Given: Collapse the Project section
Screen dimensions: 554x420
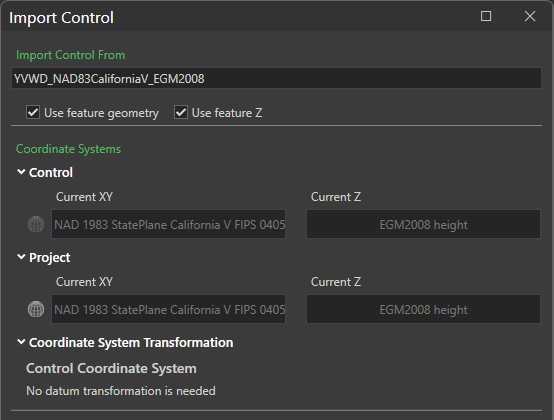Looking at the screenshot, I should coord(21,257).
